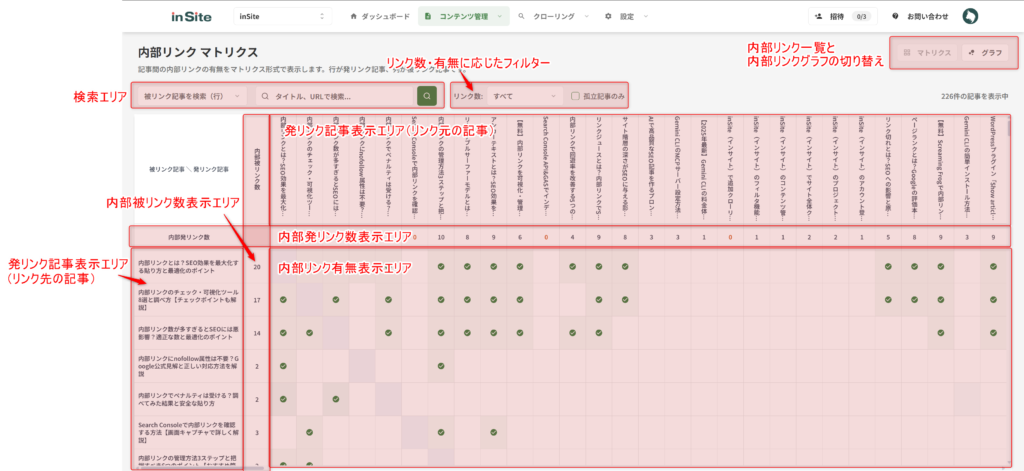The height and width of the screenshot is (471, 1024).
Task: Open the リンク数 すべて filter dropdown
Action: (x=507, y=96)
